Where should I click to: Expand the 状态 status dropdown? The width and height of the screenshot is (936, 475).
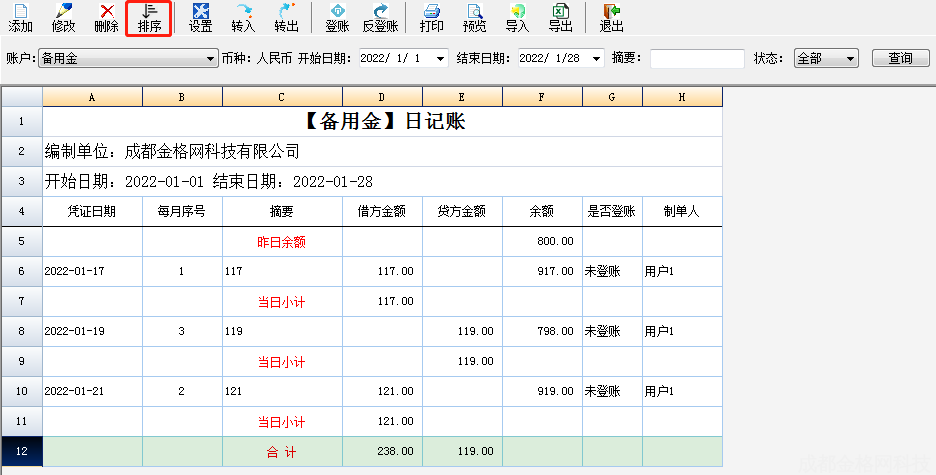coord(851,59)
